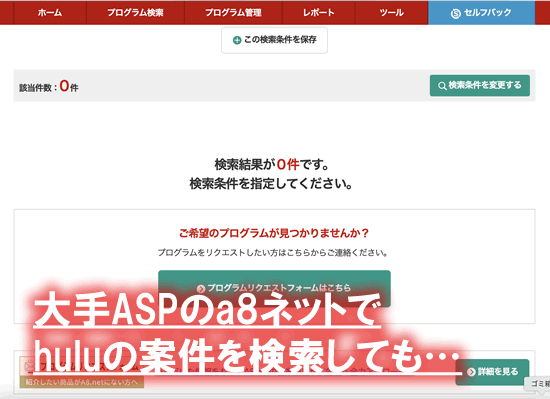This screenshot has width=550, height=399.
Task: Click the セルフバック circular S icon
Action: [x=455, y=14]
